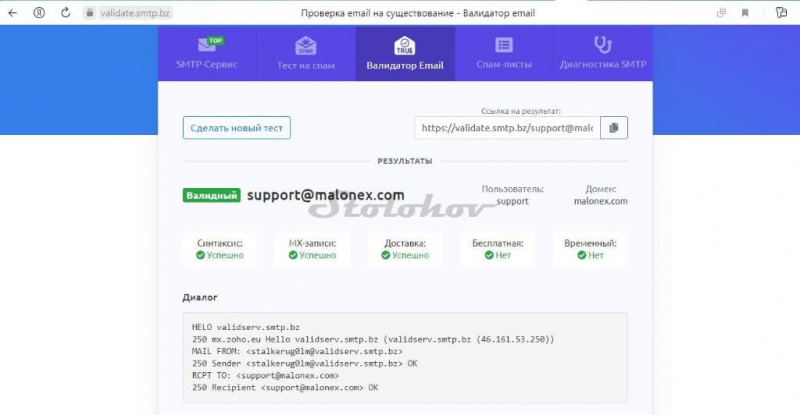Click the lock icon in address bar
The width and height of the screenshot is (800, 415).
[90, 13]
